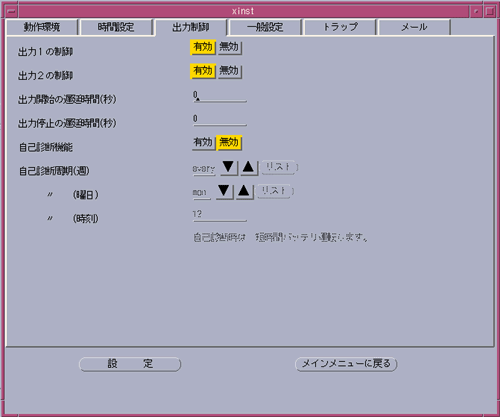500x417 pixels.
Task: Select the 出力制御 tab
Action: 191,27
